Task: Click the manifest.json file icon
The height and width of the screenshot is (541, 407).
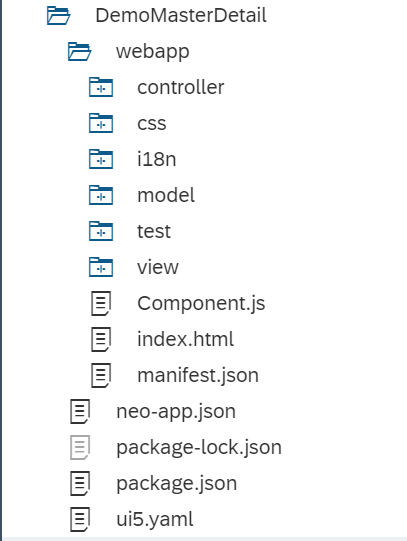Action: coord(101,375)
